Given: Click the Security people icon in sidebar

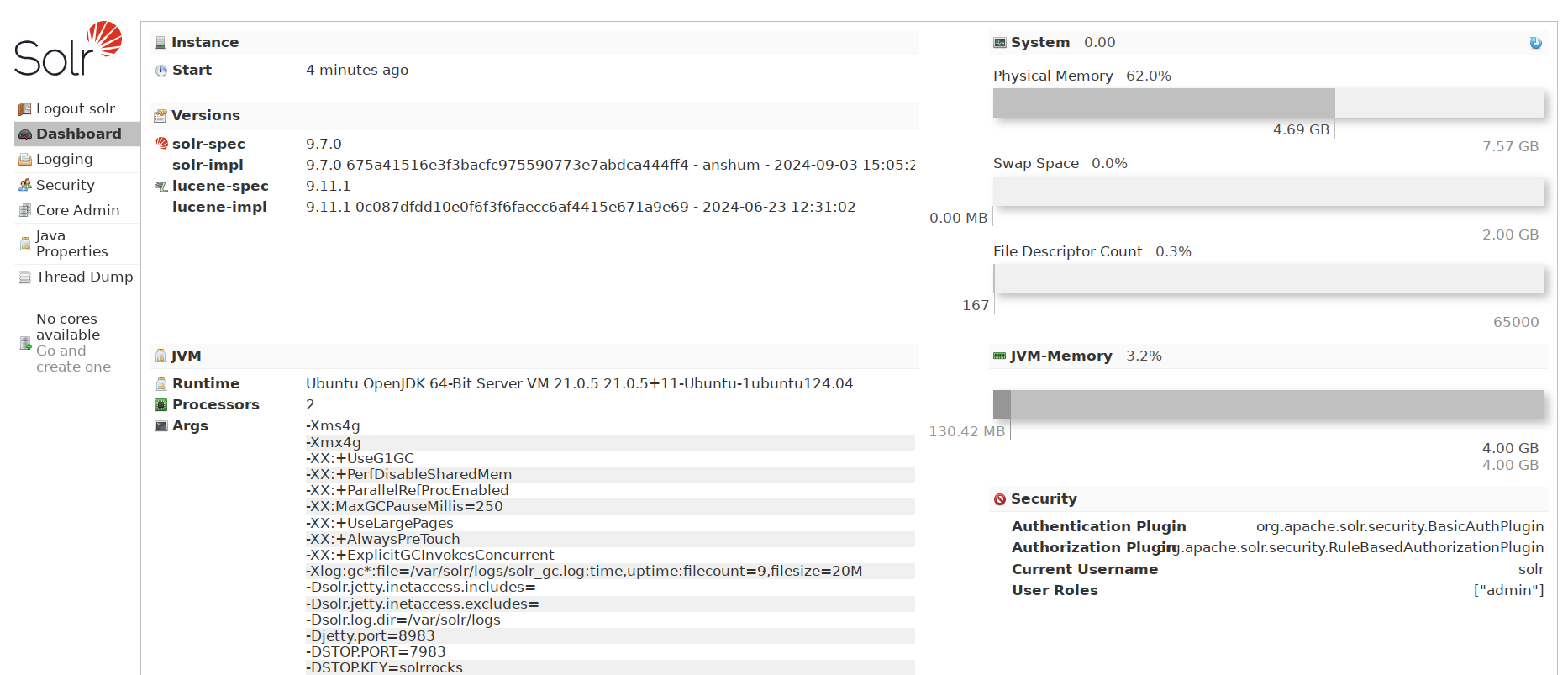Looking at the screenshot, I should (x=24, y=184).
